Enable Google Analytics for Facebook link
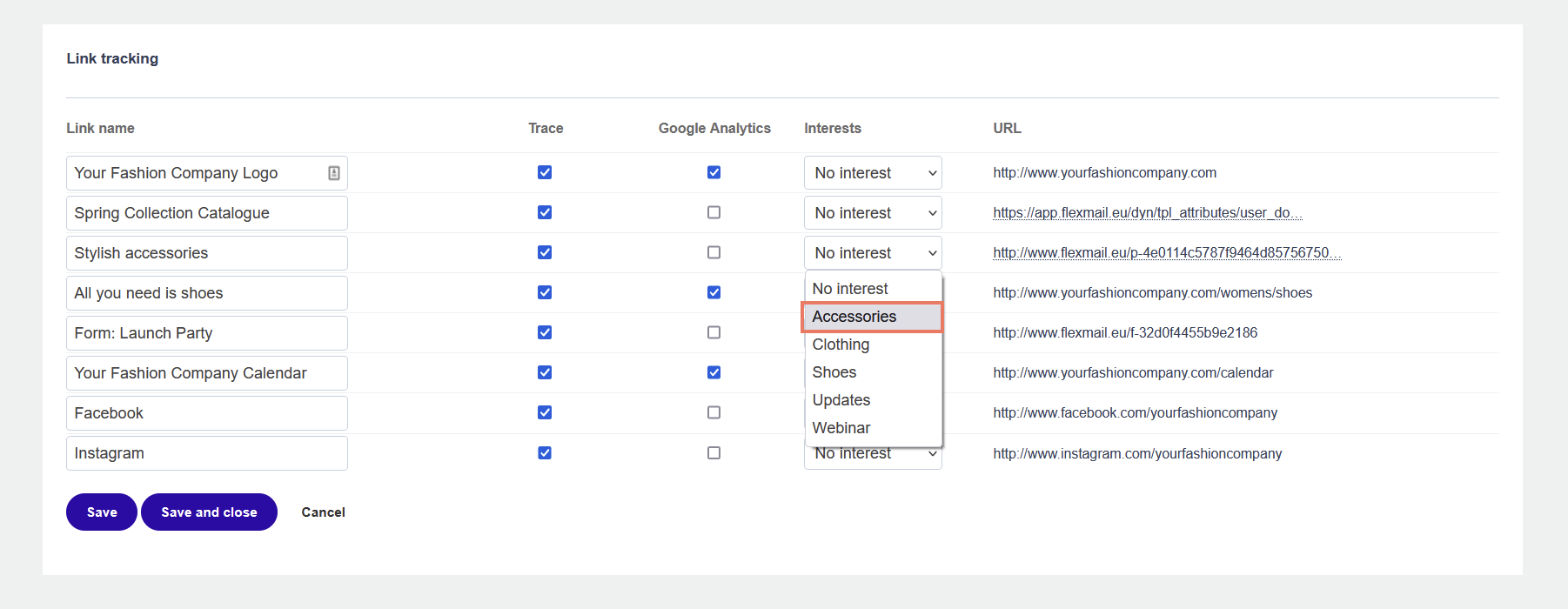Screen dimensions: 1568x609 coord(714,412)
